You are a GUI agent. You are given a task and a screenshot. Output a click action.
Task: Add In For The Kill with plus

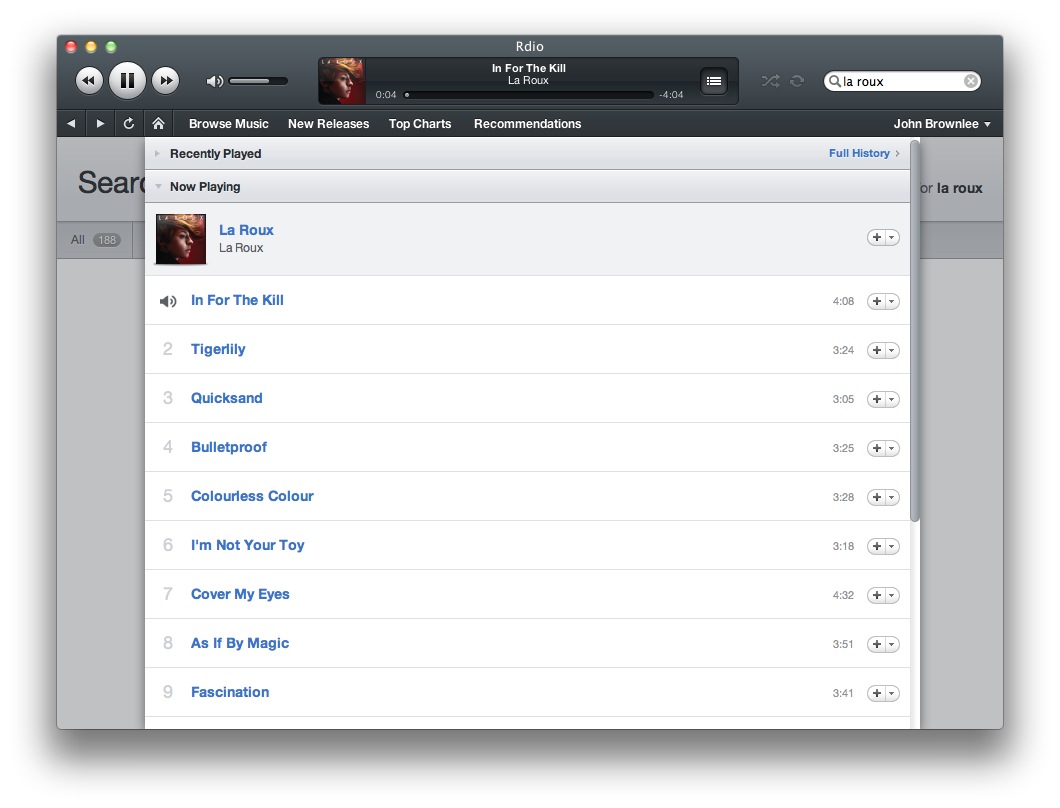click(x=876, y=302)
